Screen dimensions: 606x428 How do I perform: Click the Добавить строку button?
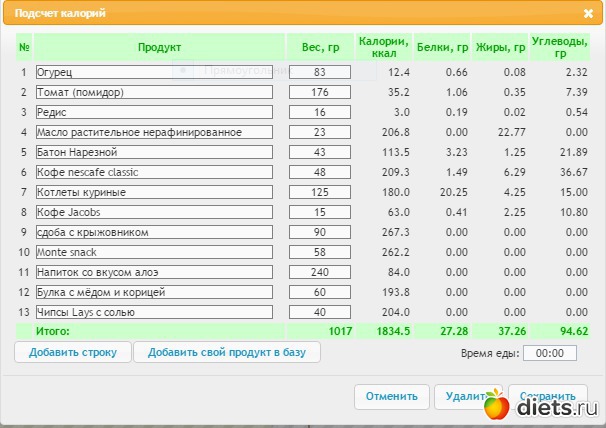(73, 352)
